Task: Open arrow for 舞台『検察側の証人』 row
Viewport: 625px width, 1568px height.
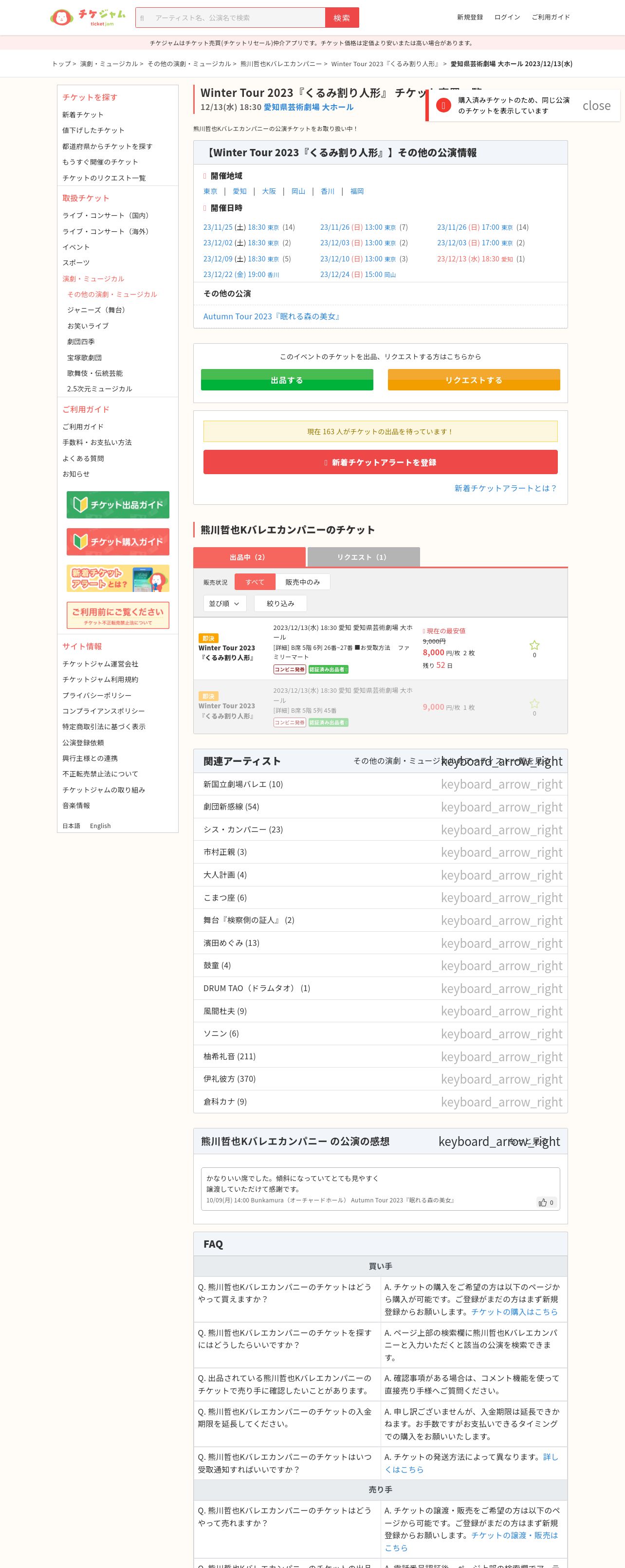Action: (501, 921)
